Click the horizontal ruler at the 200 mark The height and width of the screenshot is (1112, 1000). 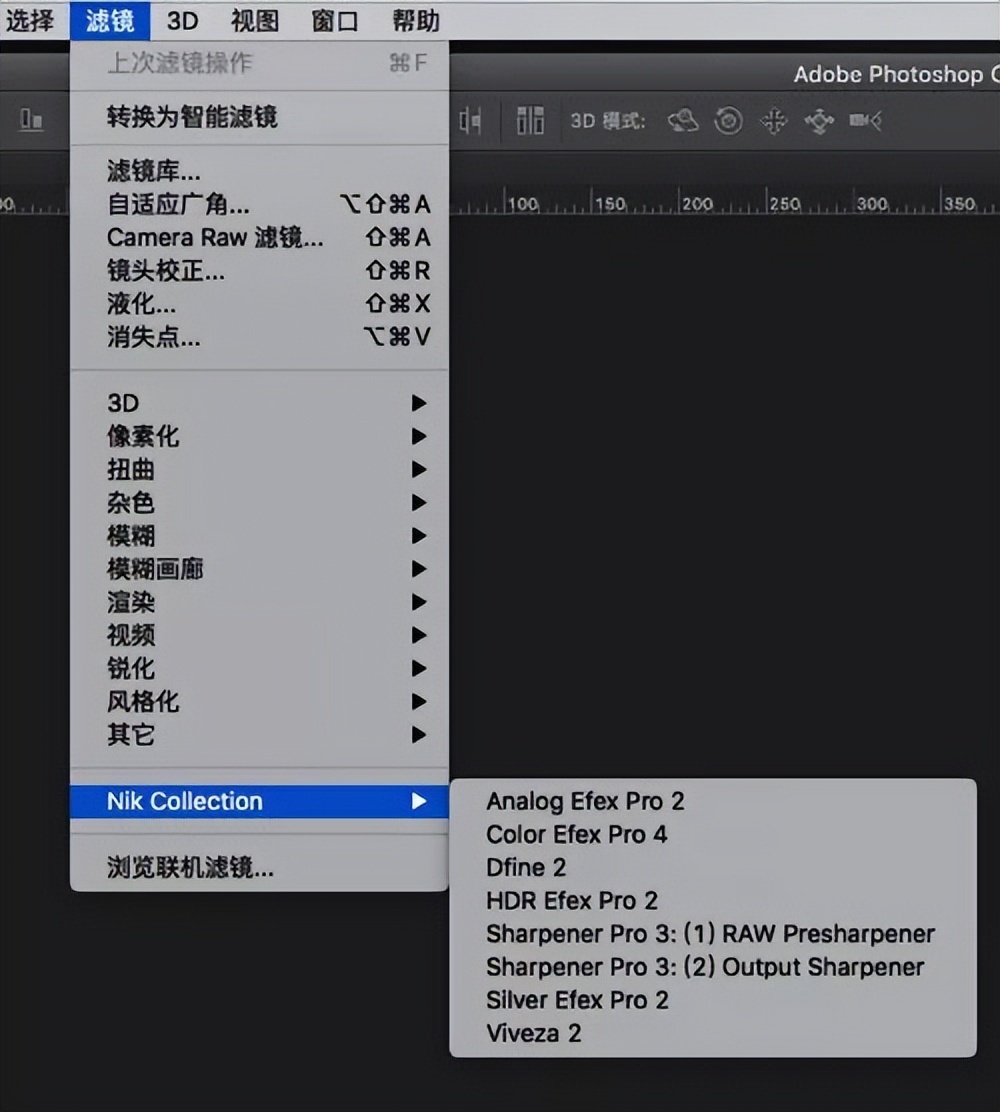tap(696, 203)
